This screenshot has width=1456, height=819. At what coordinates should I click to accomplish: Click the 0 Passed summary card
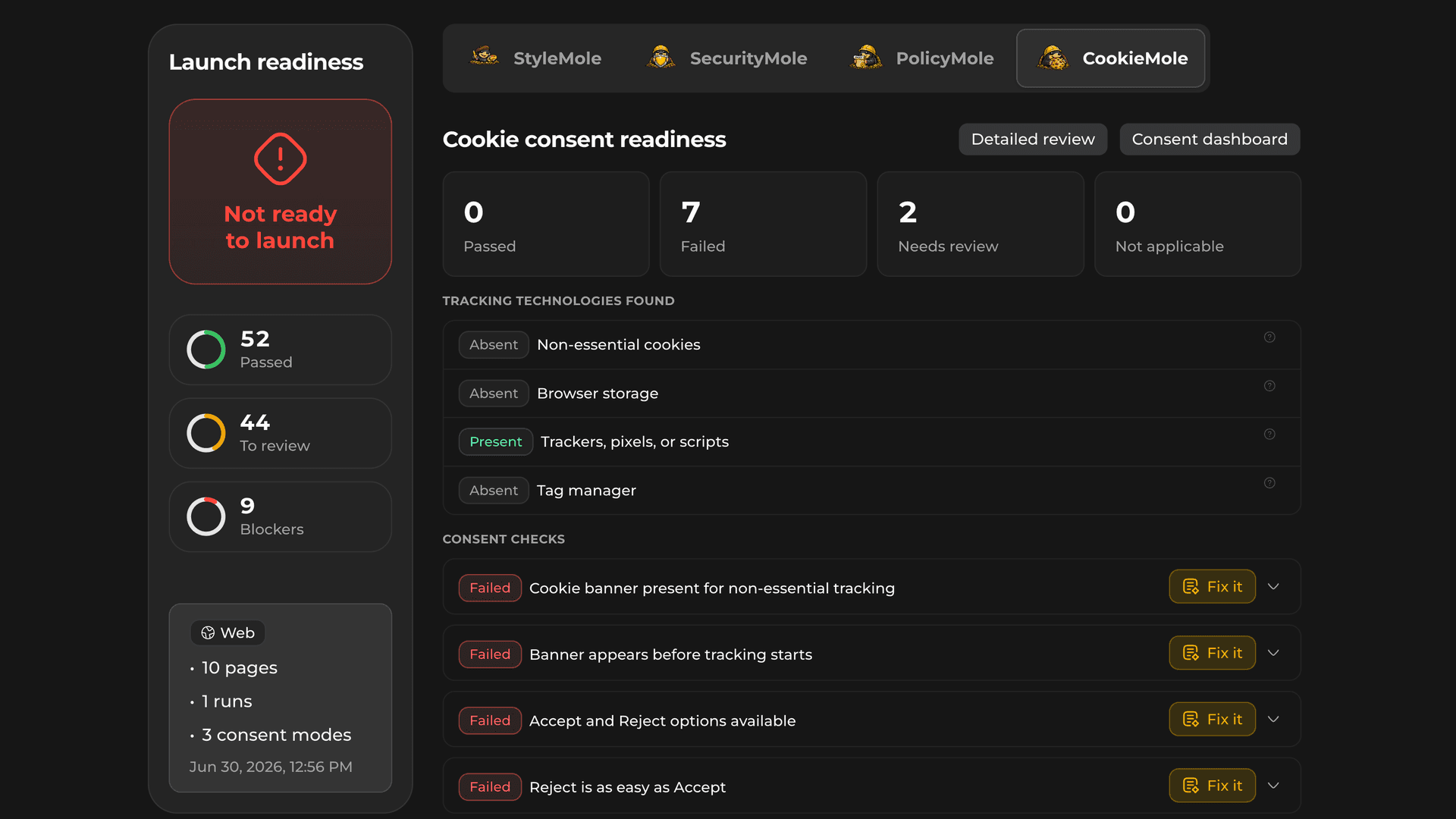click(x=546, y=224)
